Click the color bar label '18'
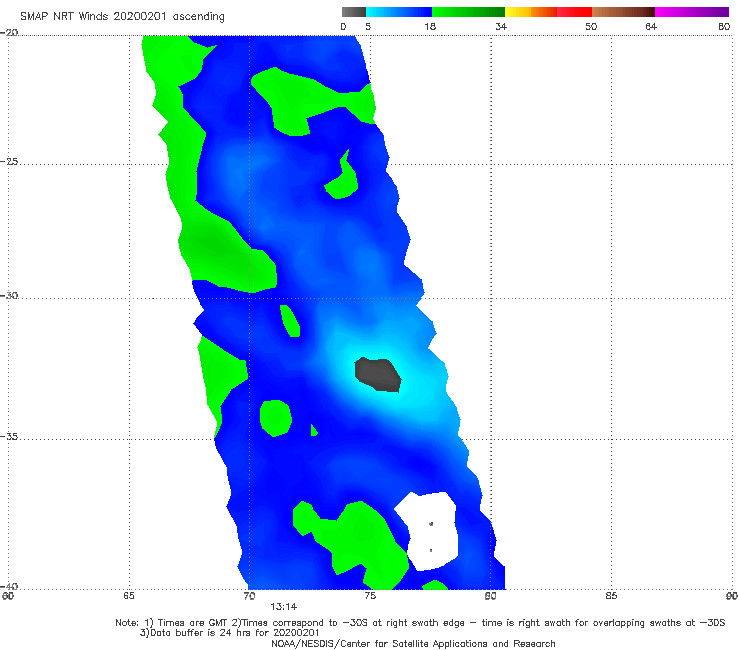Image resolution: width=740 pixels, height=650 pixels. (x=430, y=26)
